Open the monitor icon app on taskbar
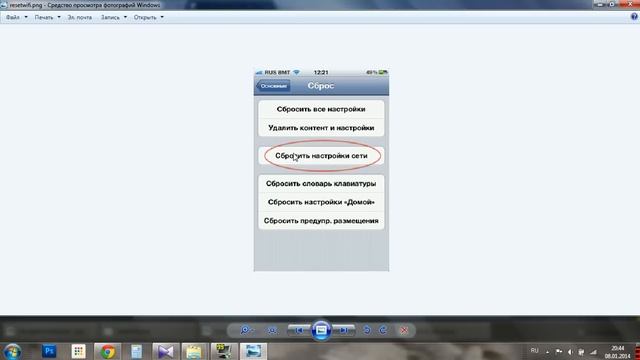The height and width of the screenshot is (360, 640). tap(224, 351)
